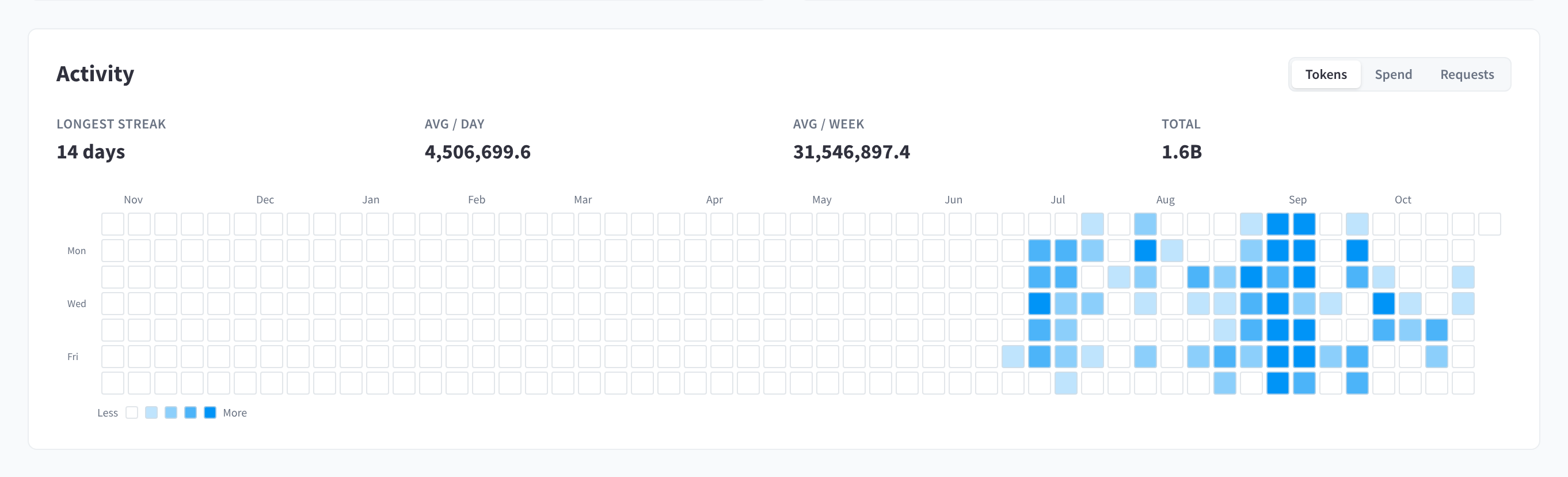Select the fourth legend swatch, second darkest blue

(x=191, y=412)
